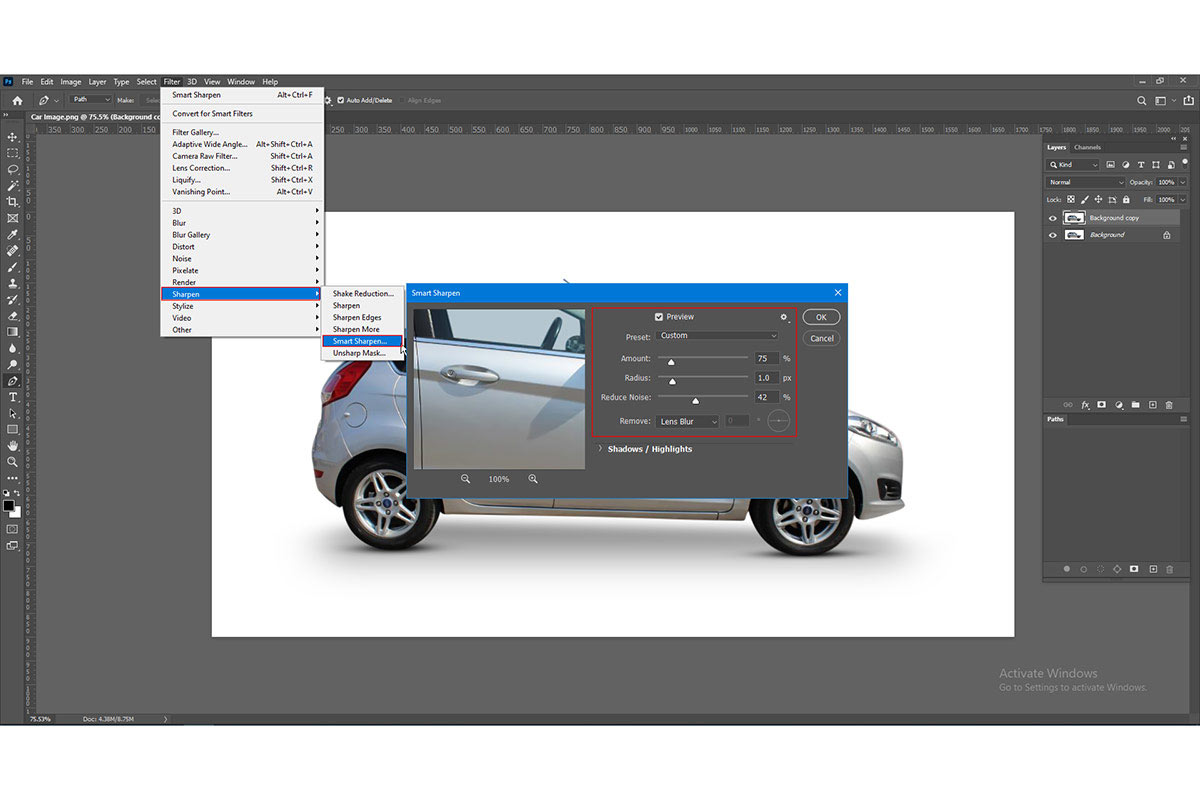
Task: Click the zoom-in magnifier under the preview
Action: pos(533,479)
